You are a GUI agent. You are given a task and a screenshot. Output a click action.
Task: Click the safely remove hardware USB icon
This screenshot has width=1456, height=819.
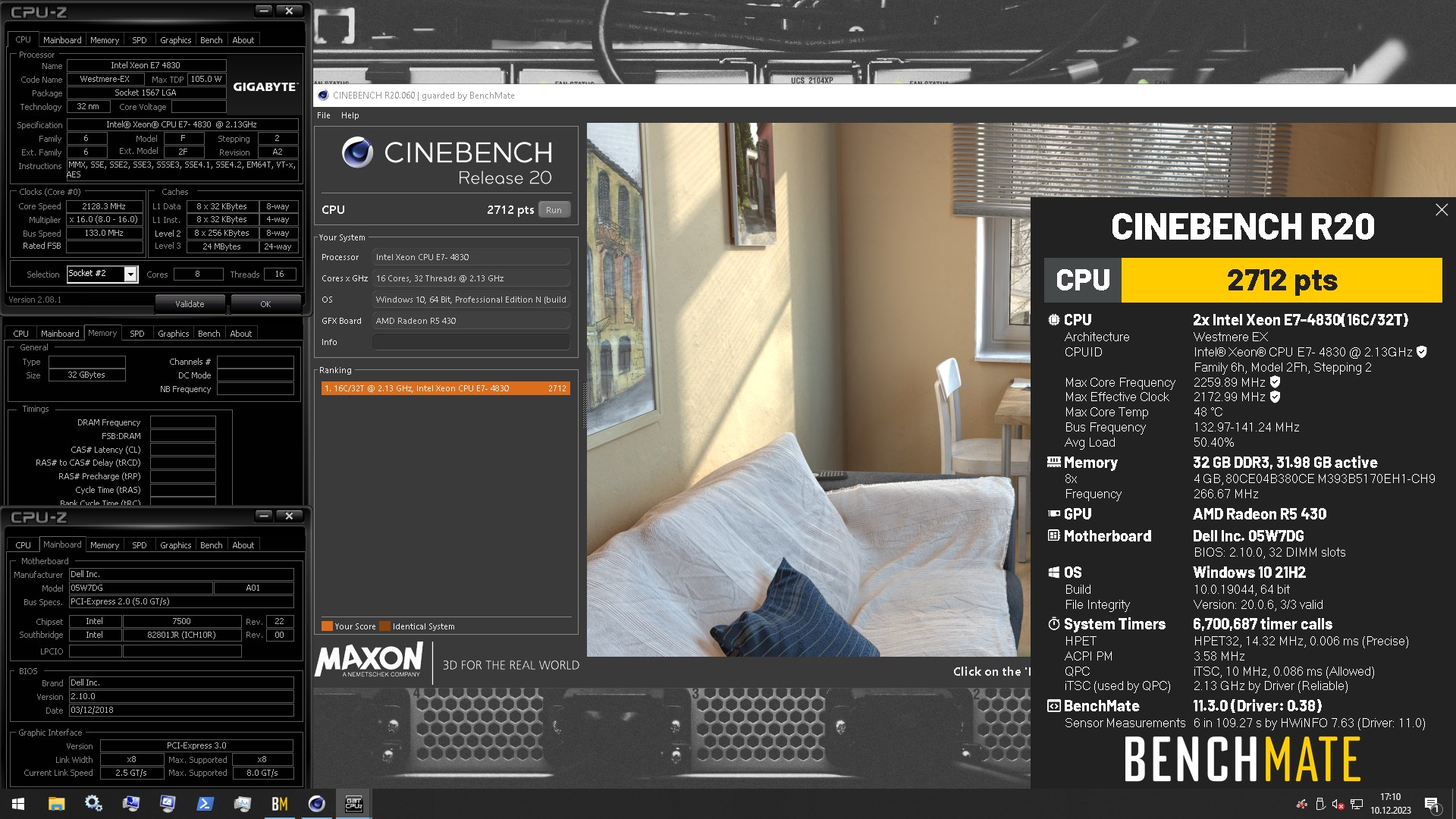tap(1319, 805)
